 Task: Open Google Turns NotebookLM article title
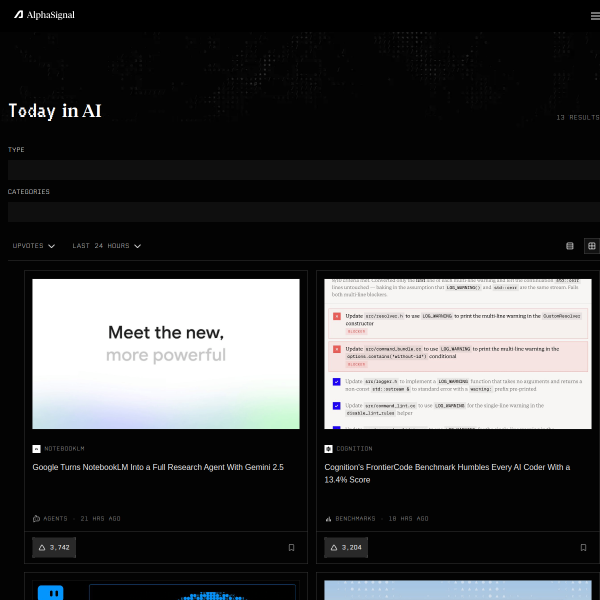[158, 467]
